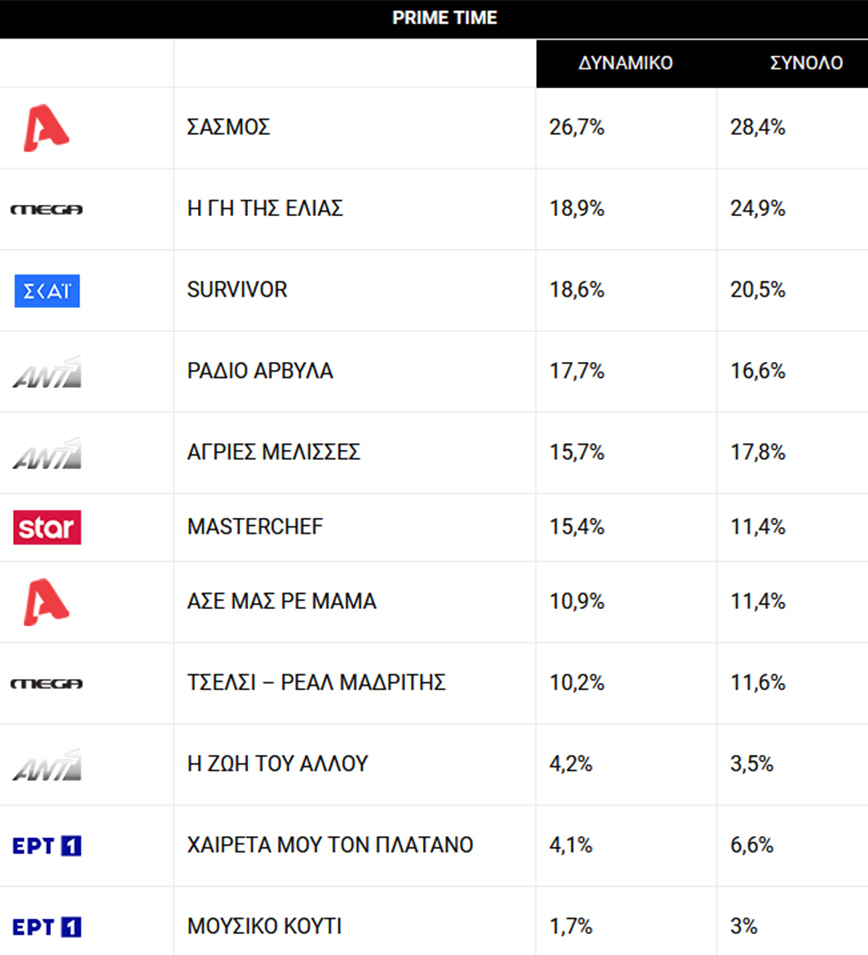The height and width of the screenshot is (955, 868).
Task: Click the ΣΑΣΜΟΣ program name
Action: [229, 128]
